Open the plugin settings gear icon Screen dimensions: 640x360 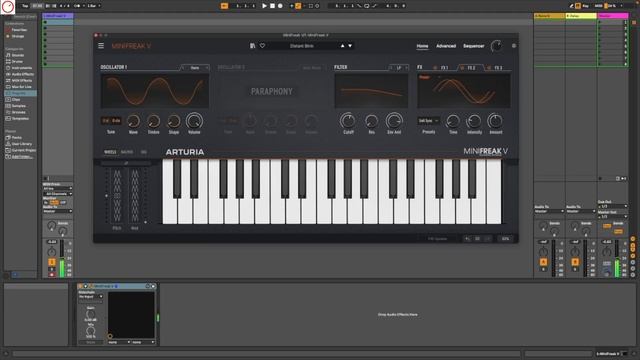pos(514,46)
